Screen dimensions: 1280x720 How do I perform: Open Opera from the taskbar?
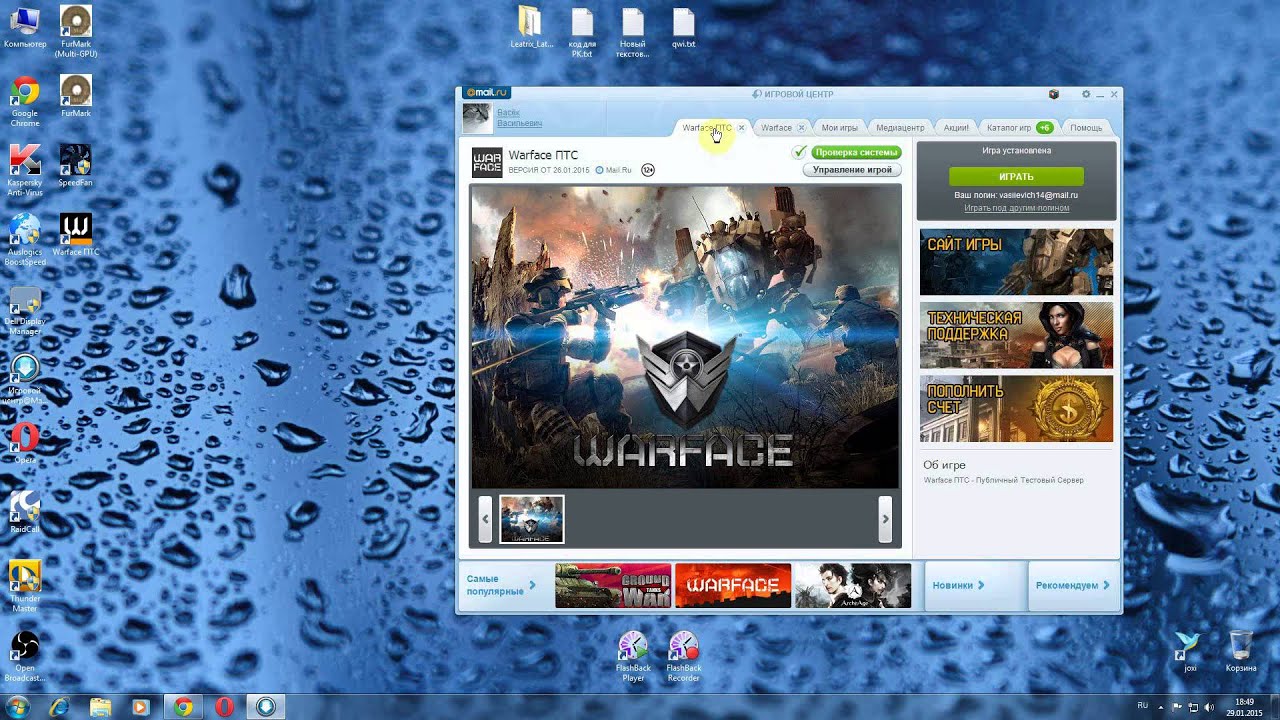[x=224, y=707]
